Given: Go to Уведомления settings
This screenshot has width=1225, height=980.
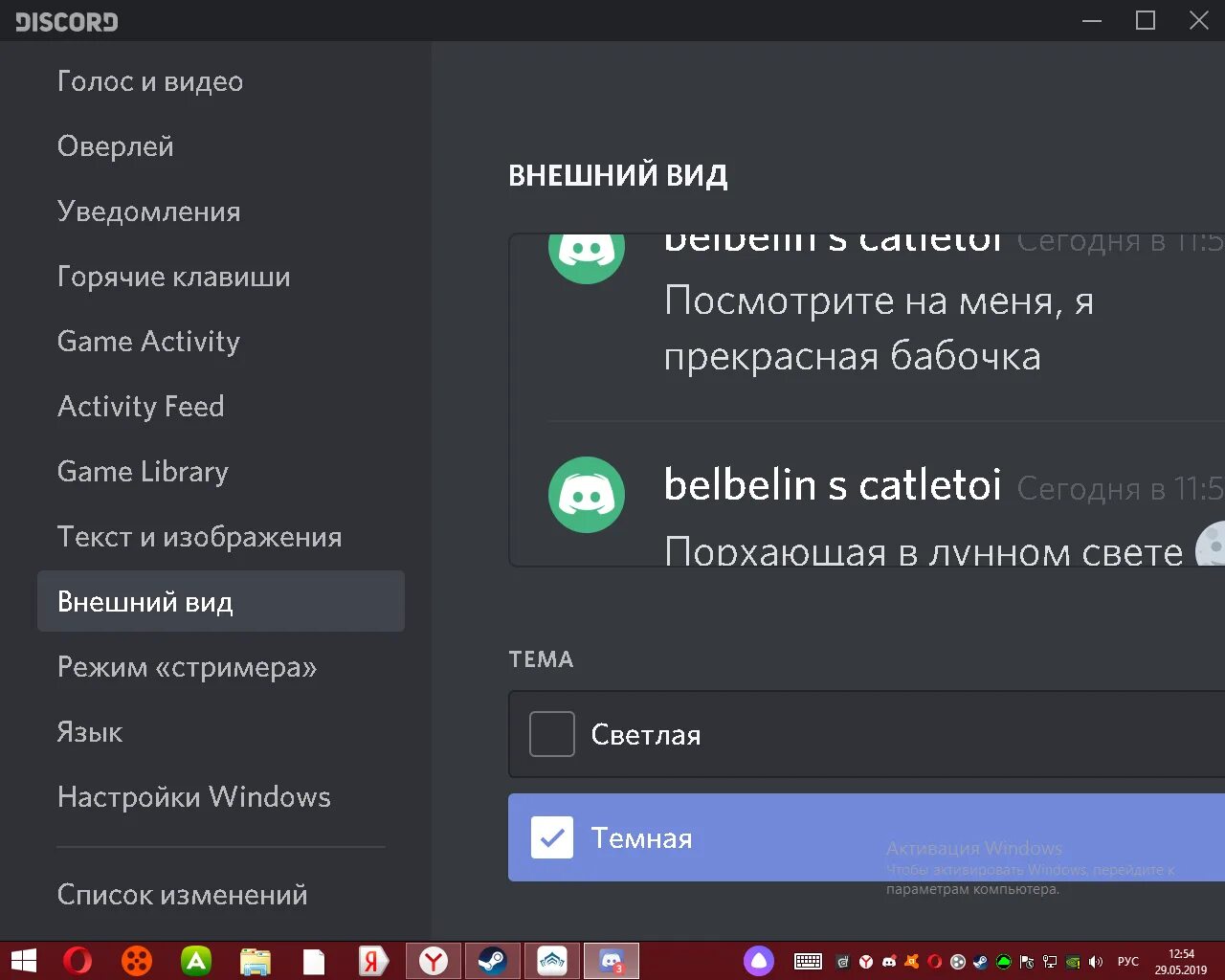Looking at the screenshot, I should [x=149, y=212].
